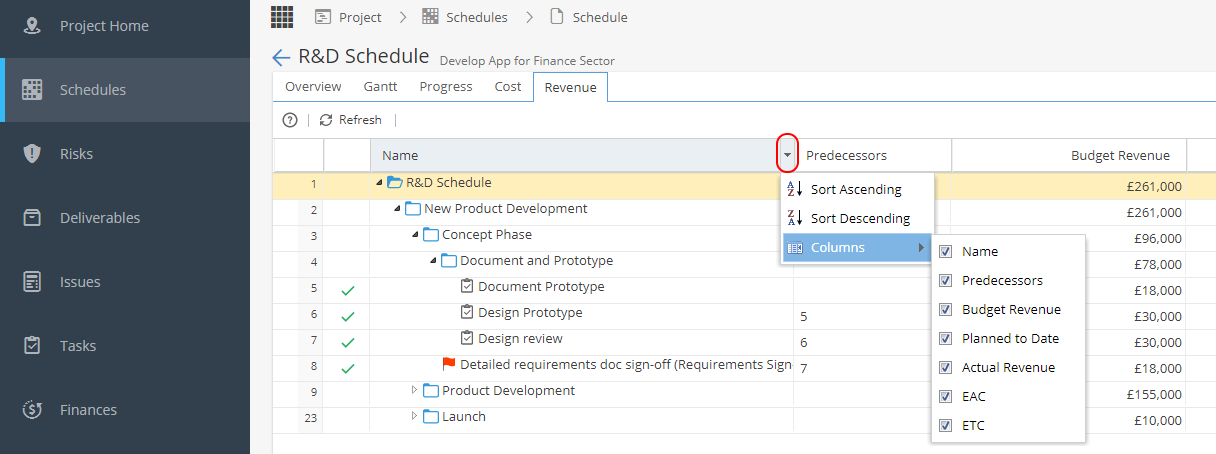Screen dimensions: 1216x454
Task: Click the back arrow beside R&D Schedule
Action: tap(281, 58)
